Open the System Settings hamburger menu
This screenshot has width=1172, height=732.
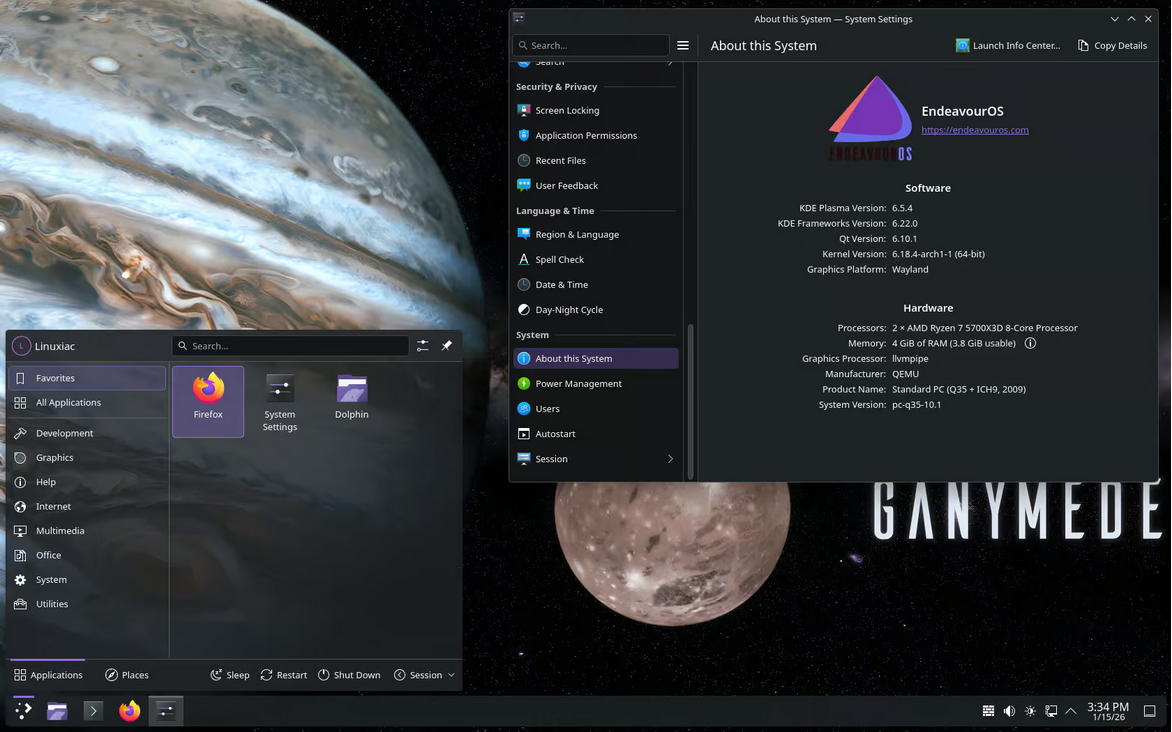click(x=684, y=45)
